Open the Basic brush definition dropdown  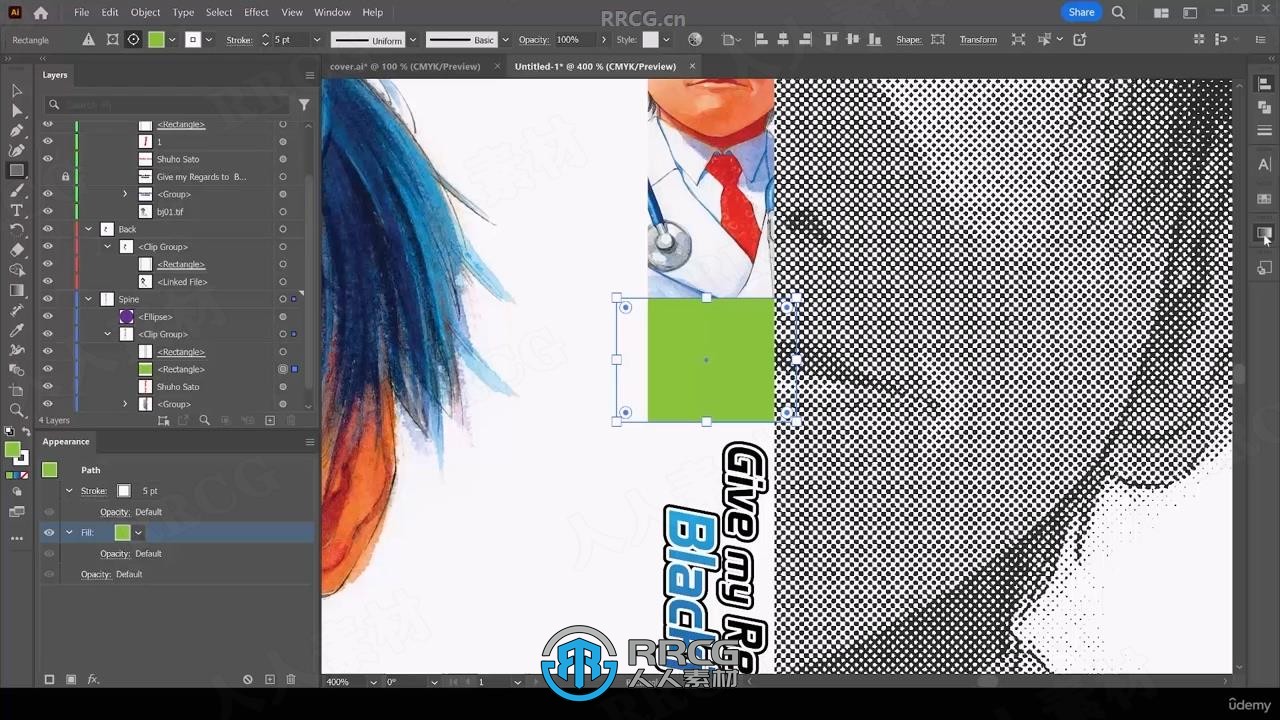pos(505,40)
